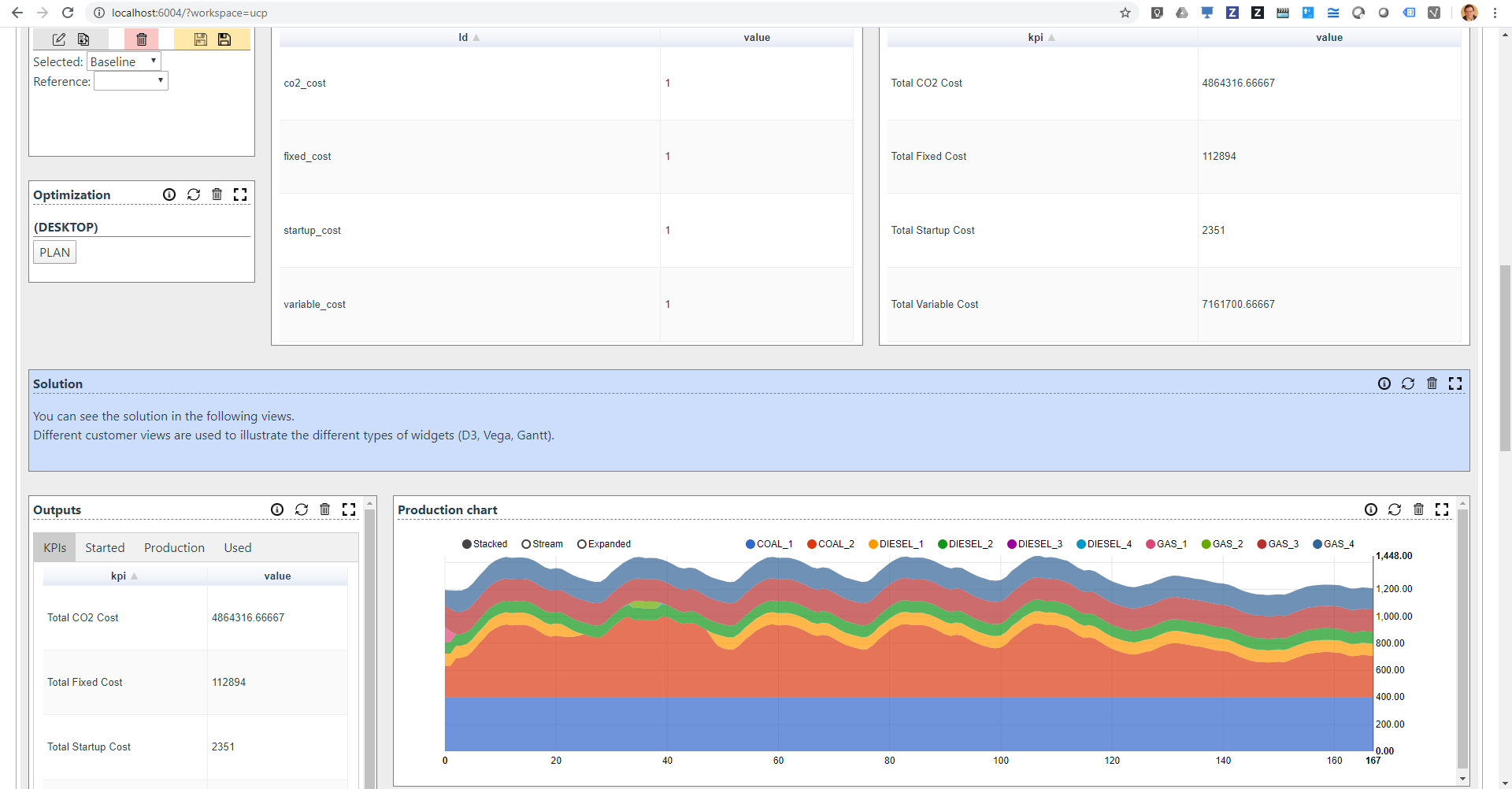The width and height of the screenshot is (1512, 789).
Task: Toggle DIESEL_2 series in chart legend
Action: pyautogui.click(x=965, y=544)
